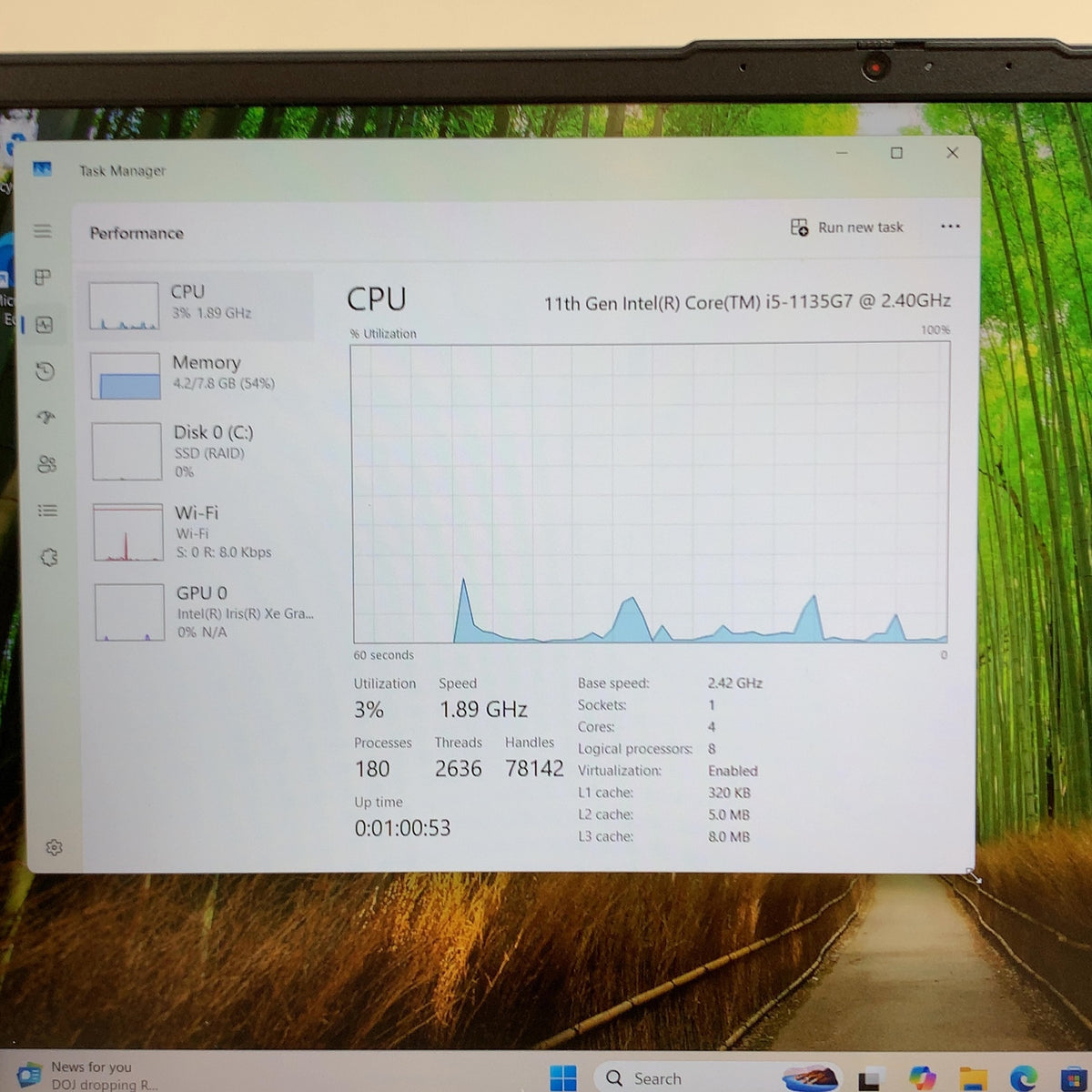Screen dimensions: 1092x1092
Task: Open File Explorer from the taskbar
Action: point(973,1078)
